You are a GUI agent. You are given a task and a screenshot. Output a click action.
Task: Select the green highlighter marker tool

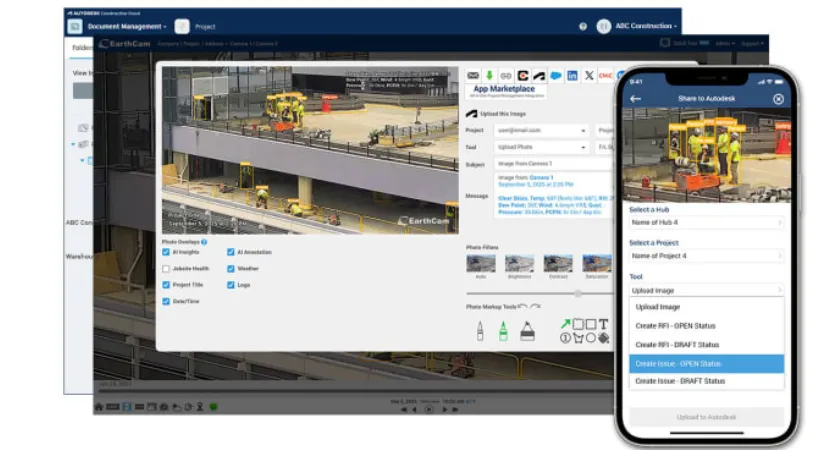pyautogui.click(x=503, y=331)
